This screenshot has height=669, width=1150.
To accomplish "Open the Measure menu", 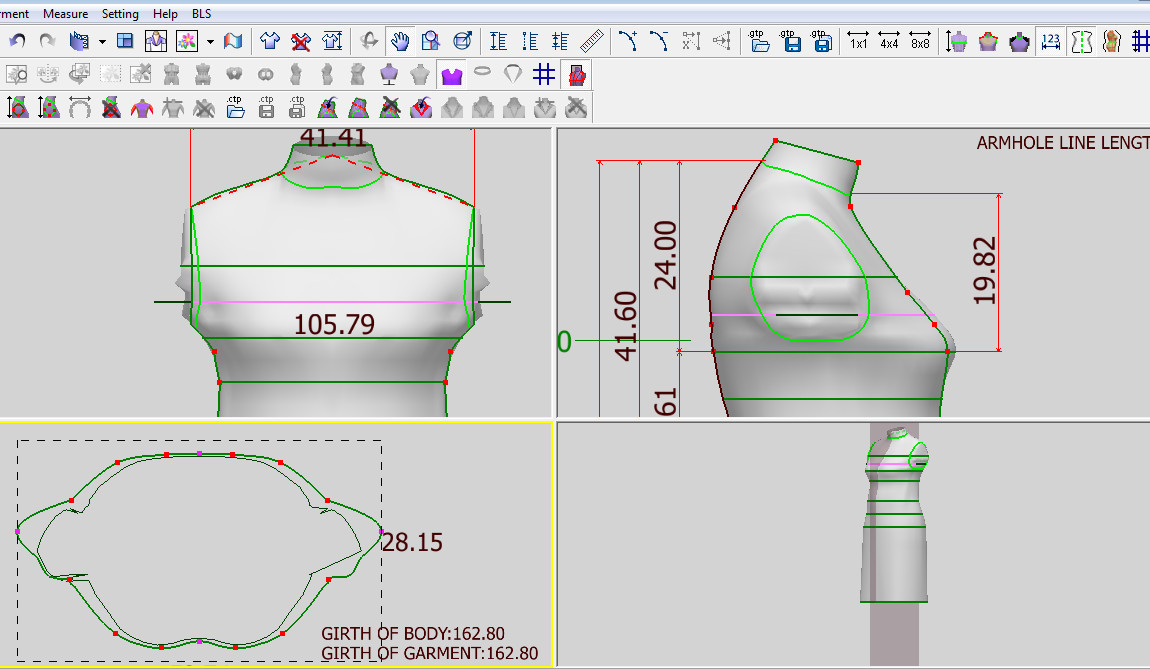I will pyautogui.click(x=66, y=14).
